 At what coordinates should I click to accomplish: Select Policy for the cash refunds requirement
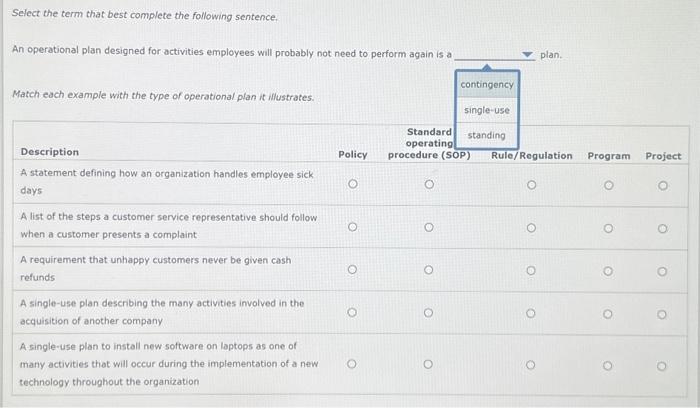(351, 270)
